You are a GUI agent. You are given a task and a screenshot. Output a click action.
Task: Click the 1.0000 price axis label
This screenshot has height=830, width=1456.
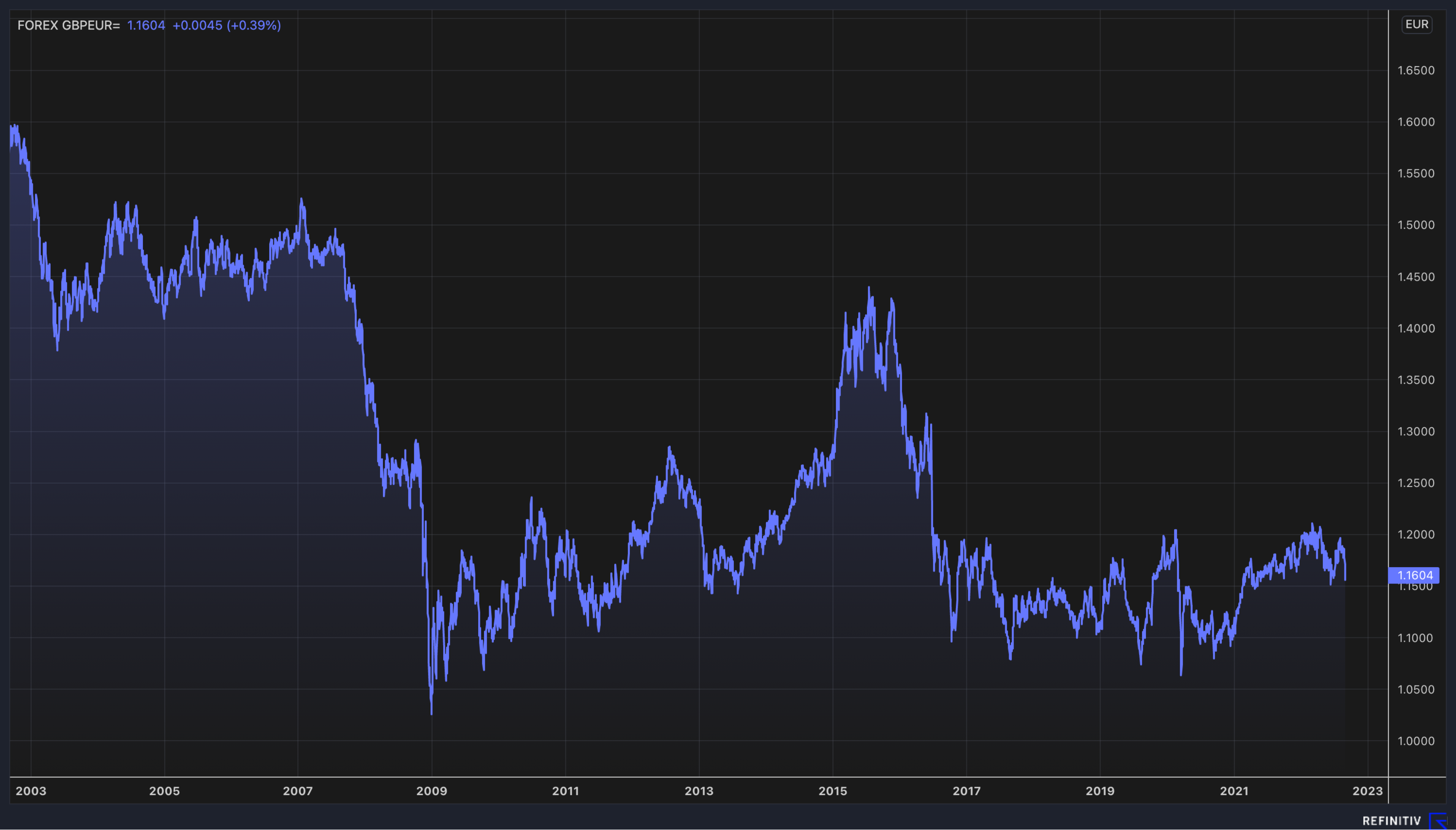click(x=1416, y=741)
